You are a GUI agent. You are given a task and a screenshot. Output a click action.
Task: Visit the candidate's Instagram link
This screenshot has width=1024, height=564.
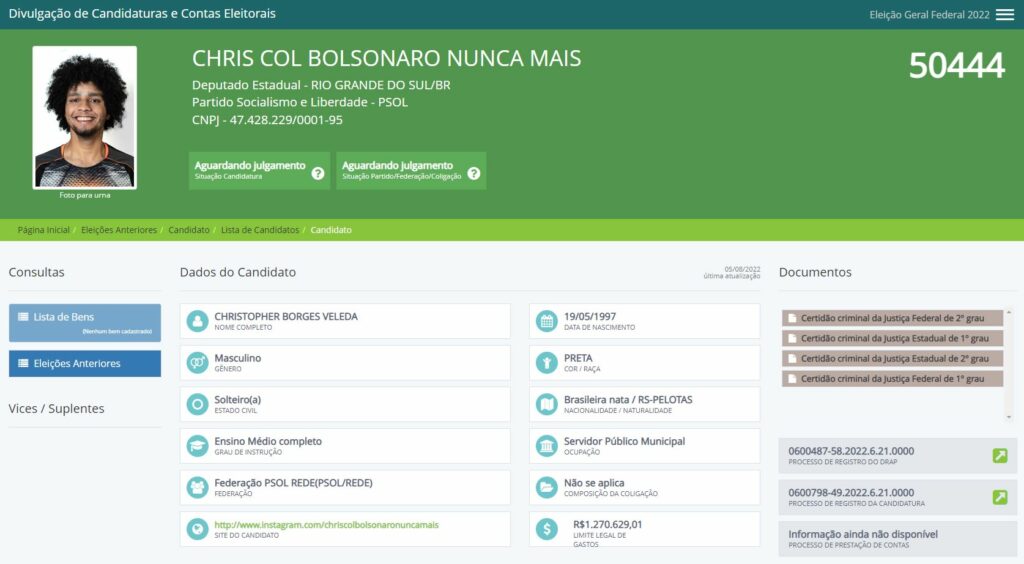[326, 524]
